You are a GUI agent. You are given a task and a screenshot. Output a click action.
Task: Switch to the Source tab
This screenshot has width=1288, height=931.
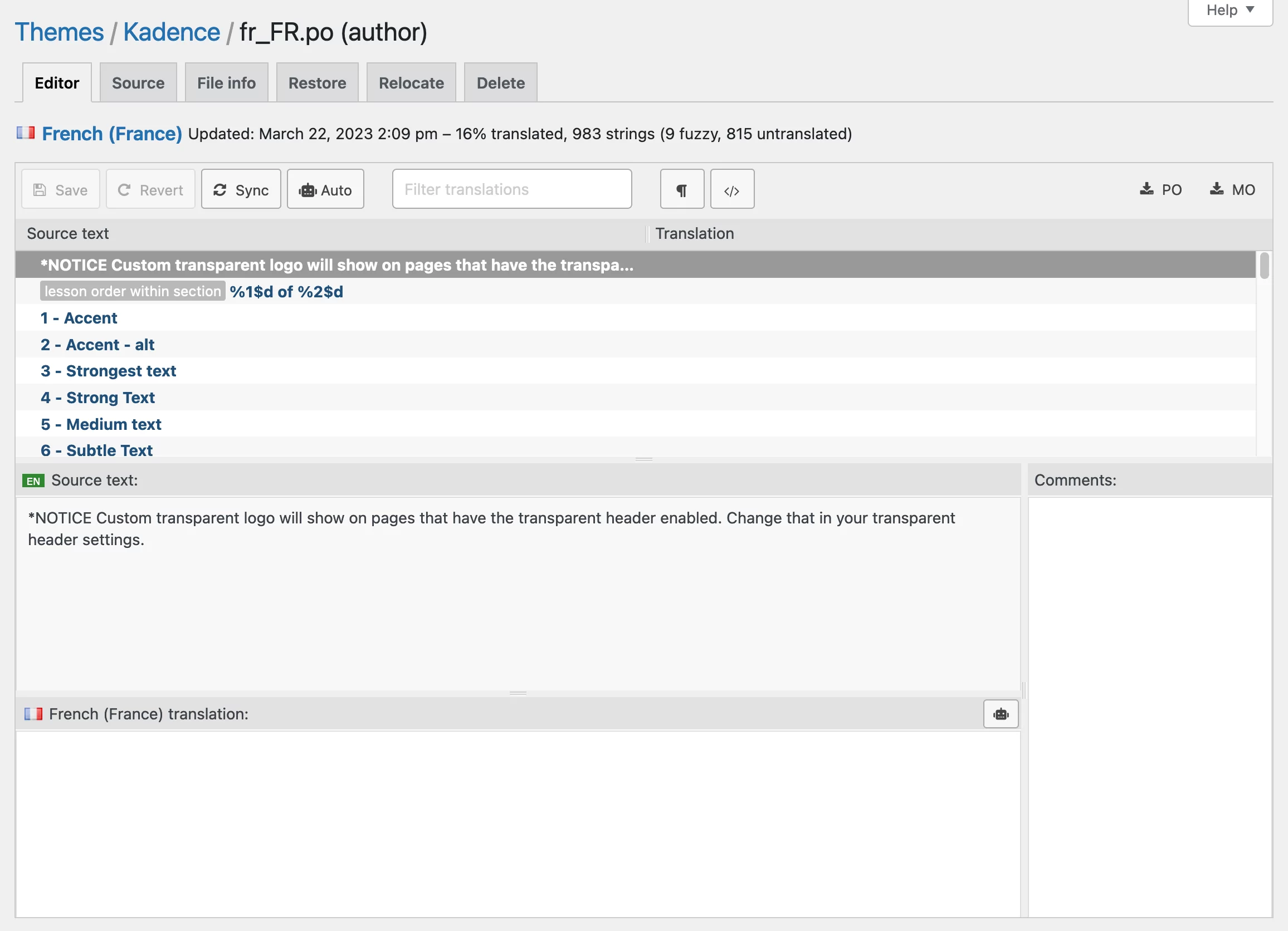click(x=138, y=83)
